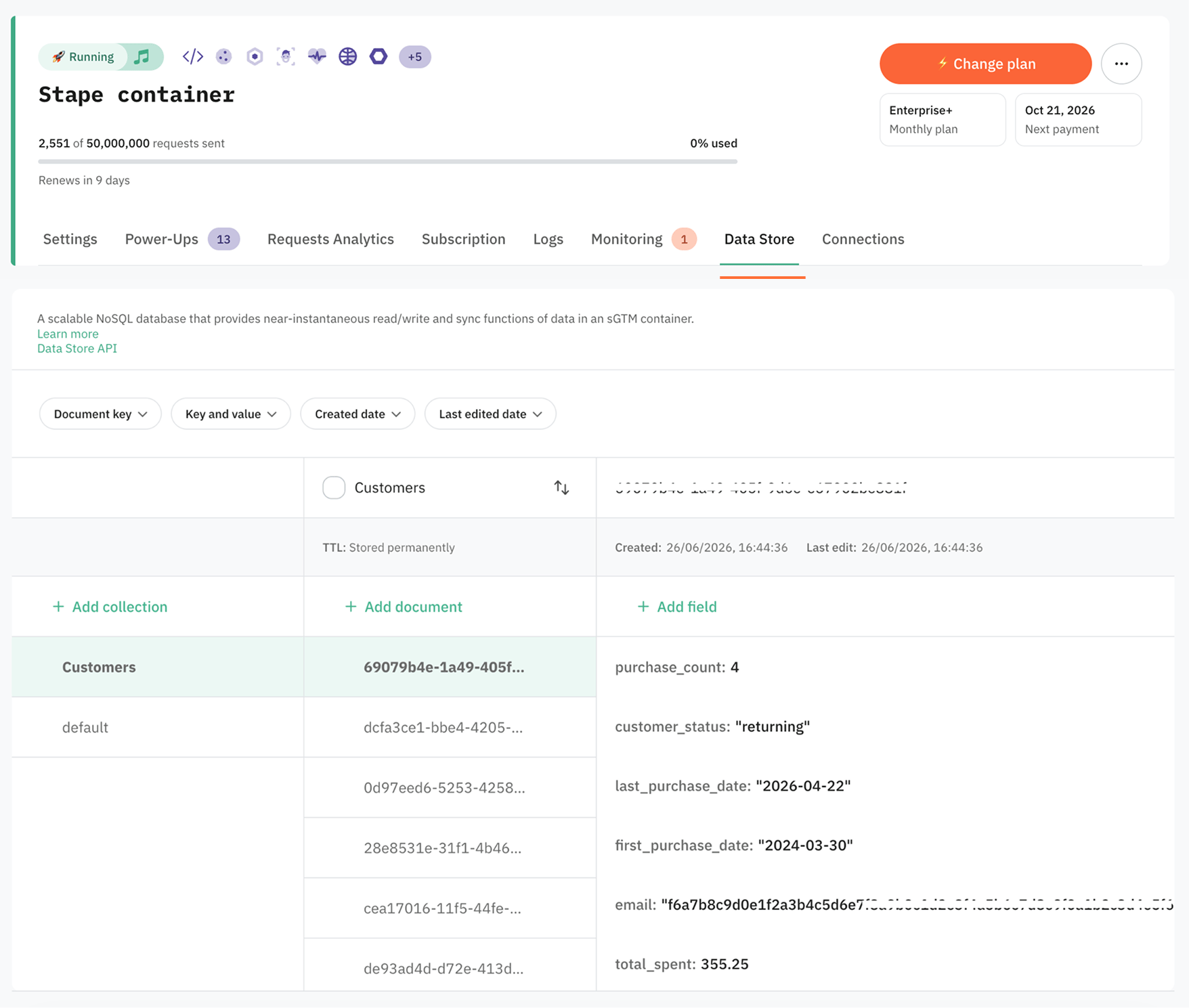Open document 28e8531e-31f1-4b46
Viewport: 1189px width, 1008px height.
pyautogui.click(x=450, y=848)
